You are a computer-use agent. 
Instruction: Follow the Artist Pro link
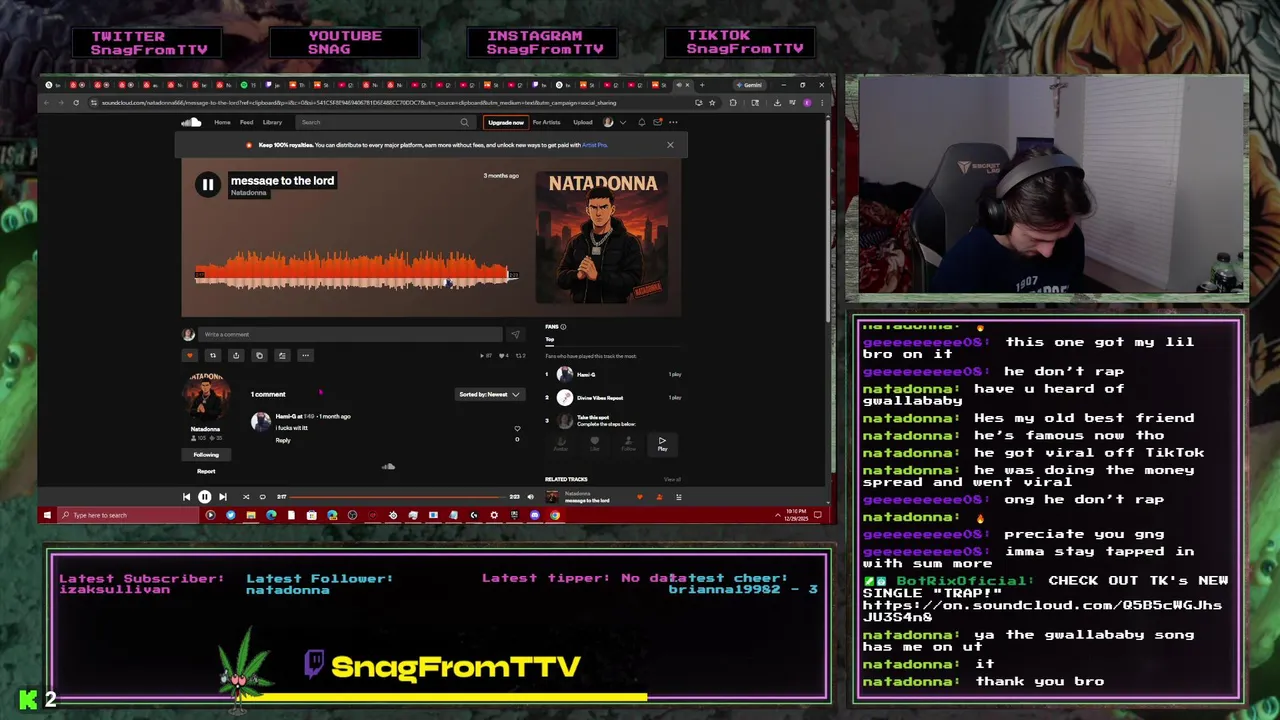595,145
